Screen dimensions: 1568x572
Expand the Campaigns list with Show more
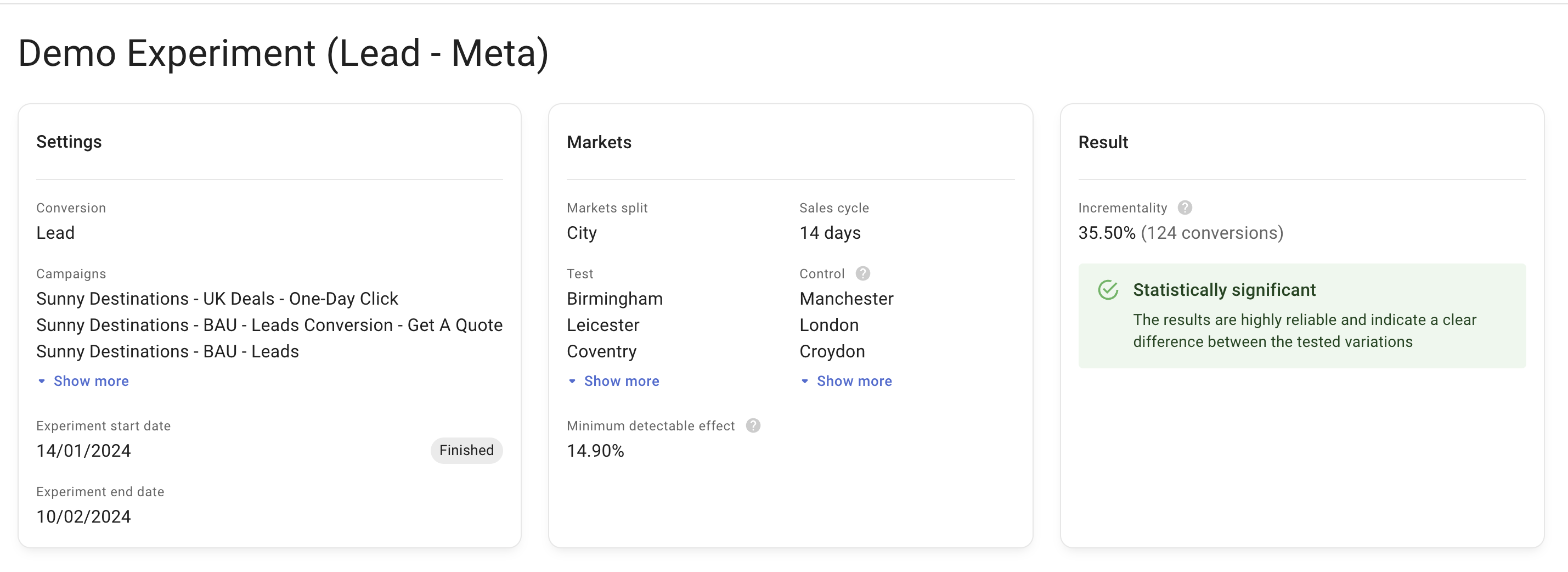click(91, 381)
